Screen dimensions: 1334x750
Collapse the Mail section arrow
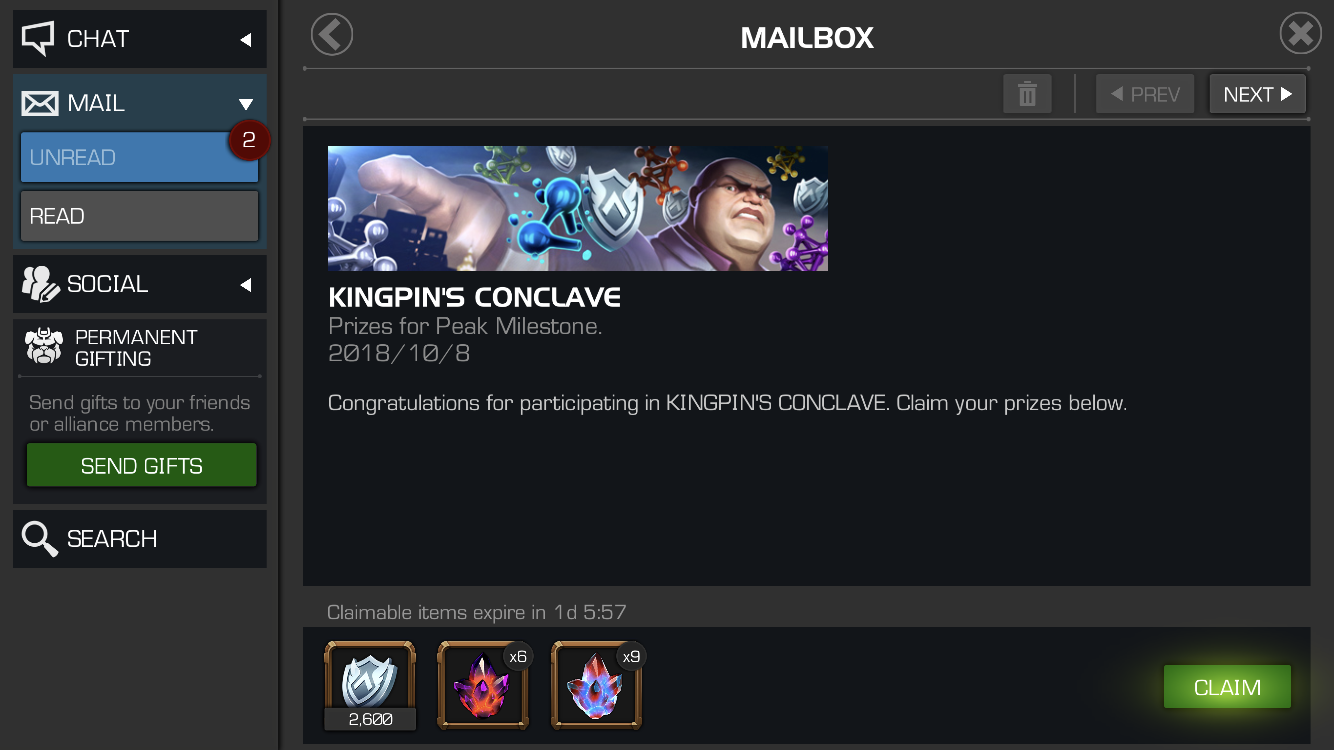(x=246, y=104)
